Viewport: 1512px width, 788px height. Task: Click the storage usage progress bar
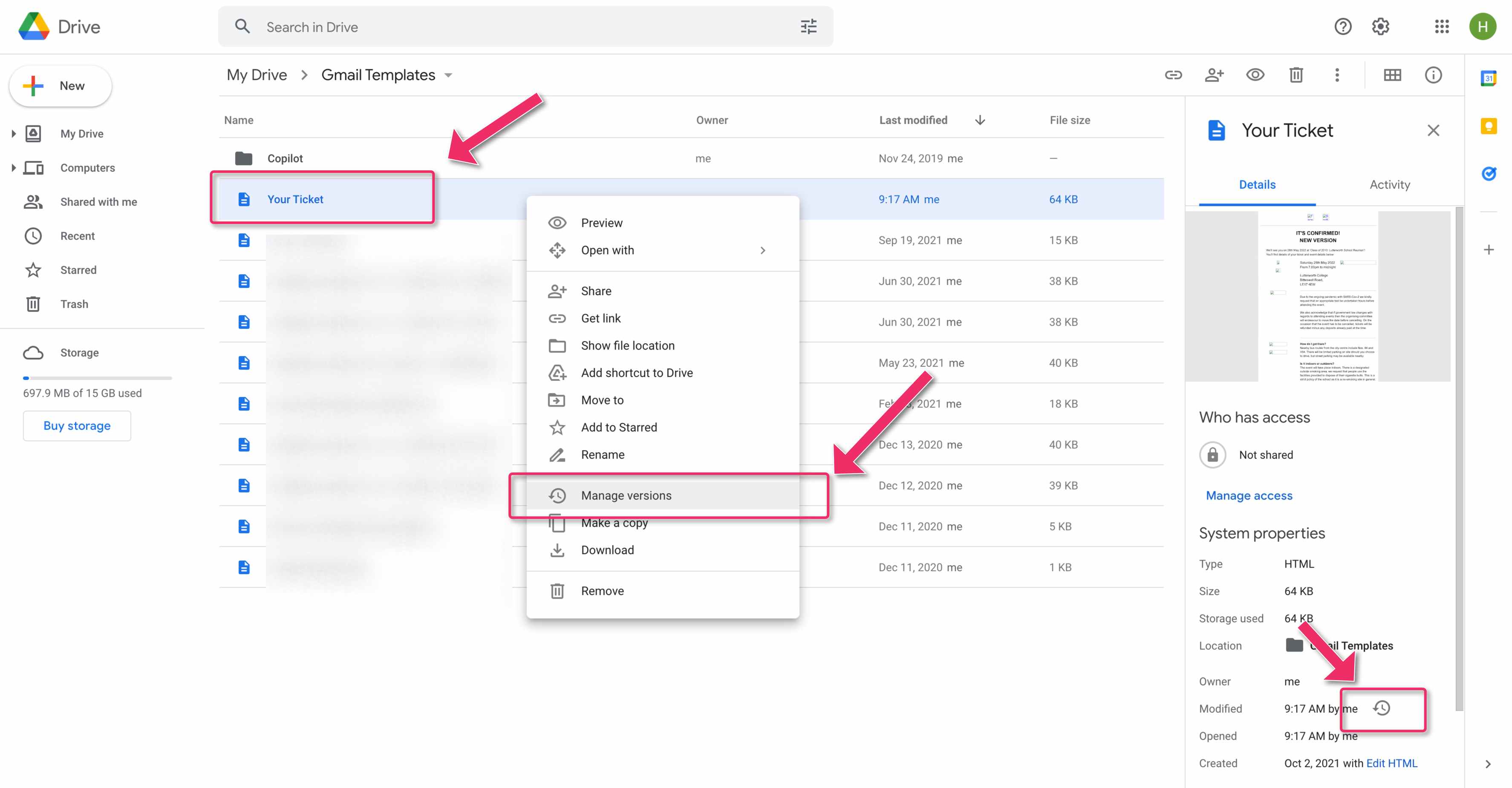pyautogui.click(x=98, y=378)
